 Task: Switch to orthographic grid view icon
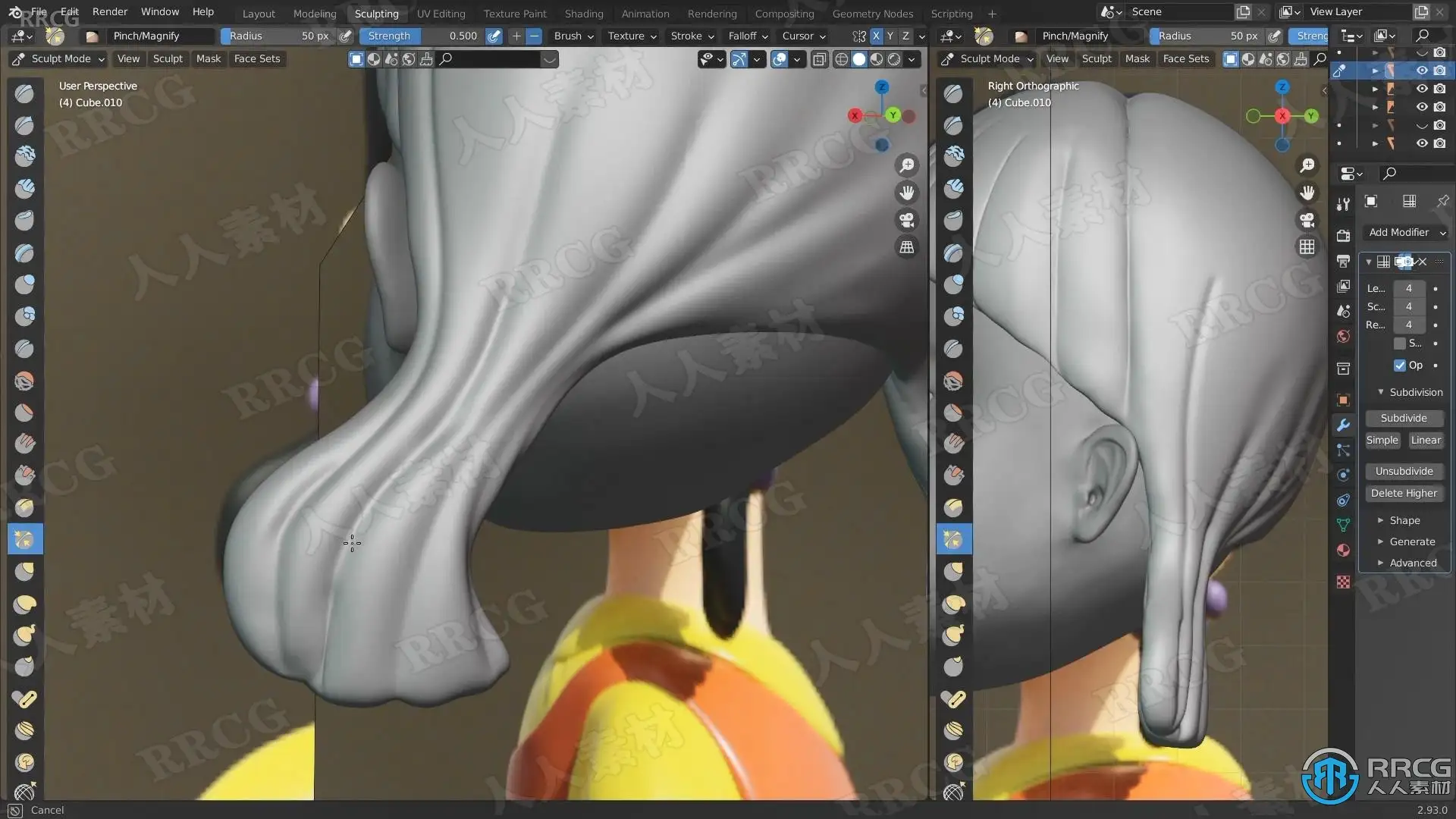pos(907,247)
